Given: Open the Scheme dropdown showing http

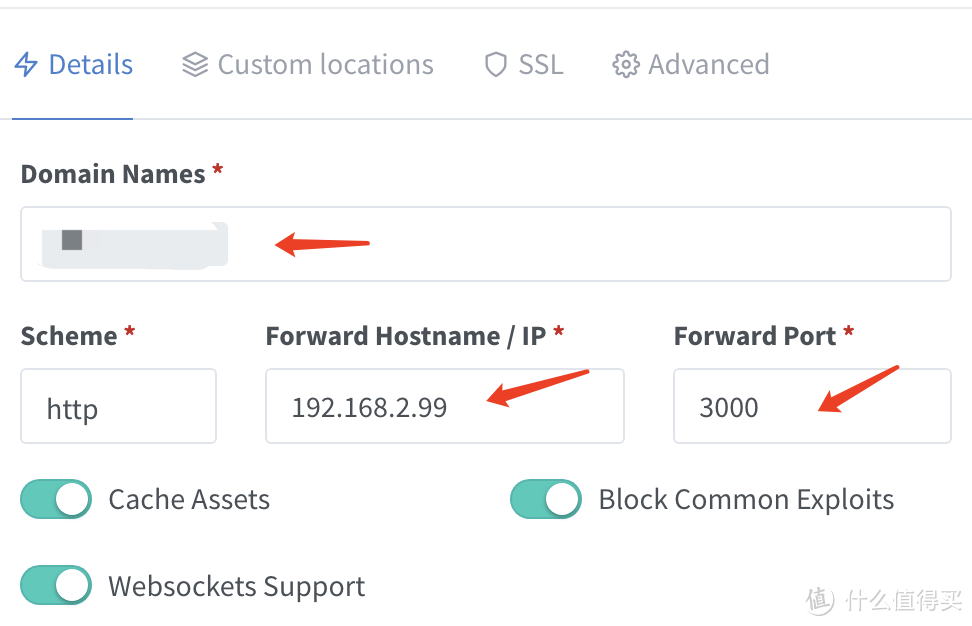Looking at the screenshot, I should coord(118,406).
